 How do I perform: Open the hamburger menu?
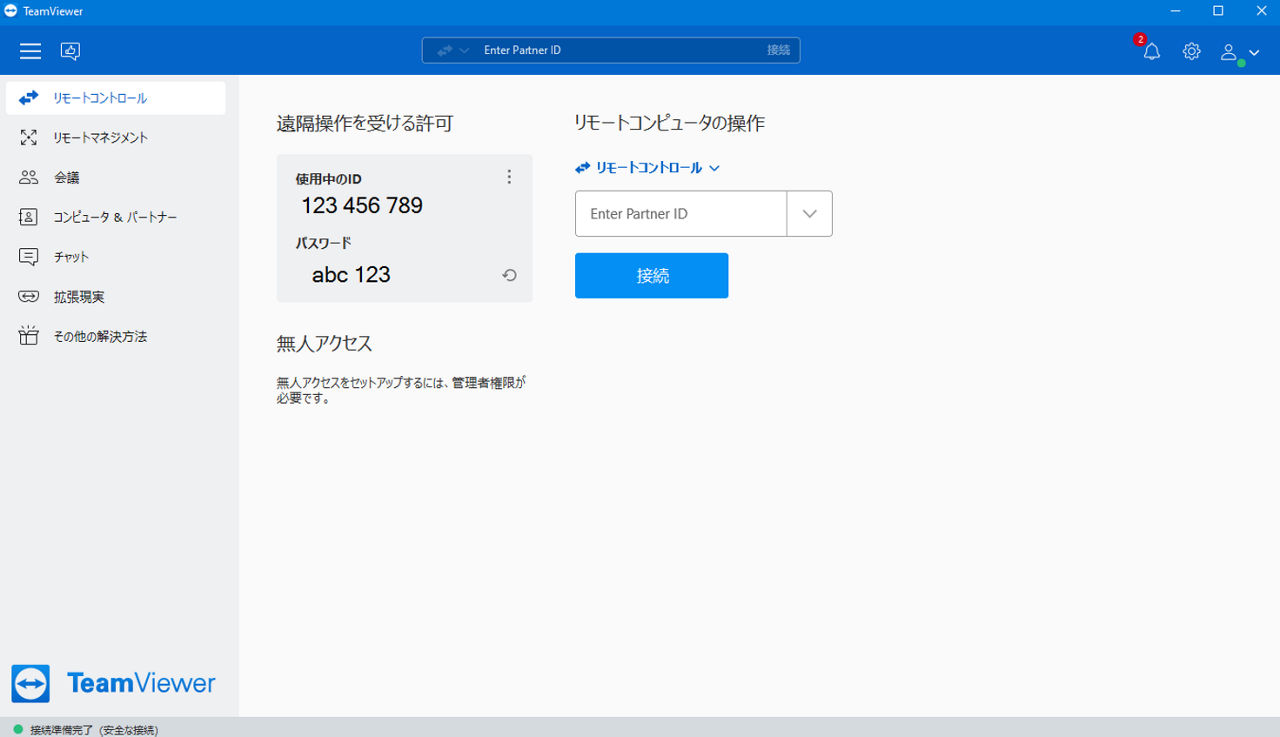click(x=30, y=51)
